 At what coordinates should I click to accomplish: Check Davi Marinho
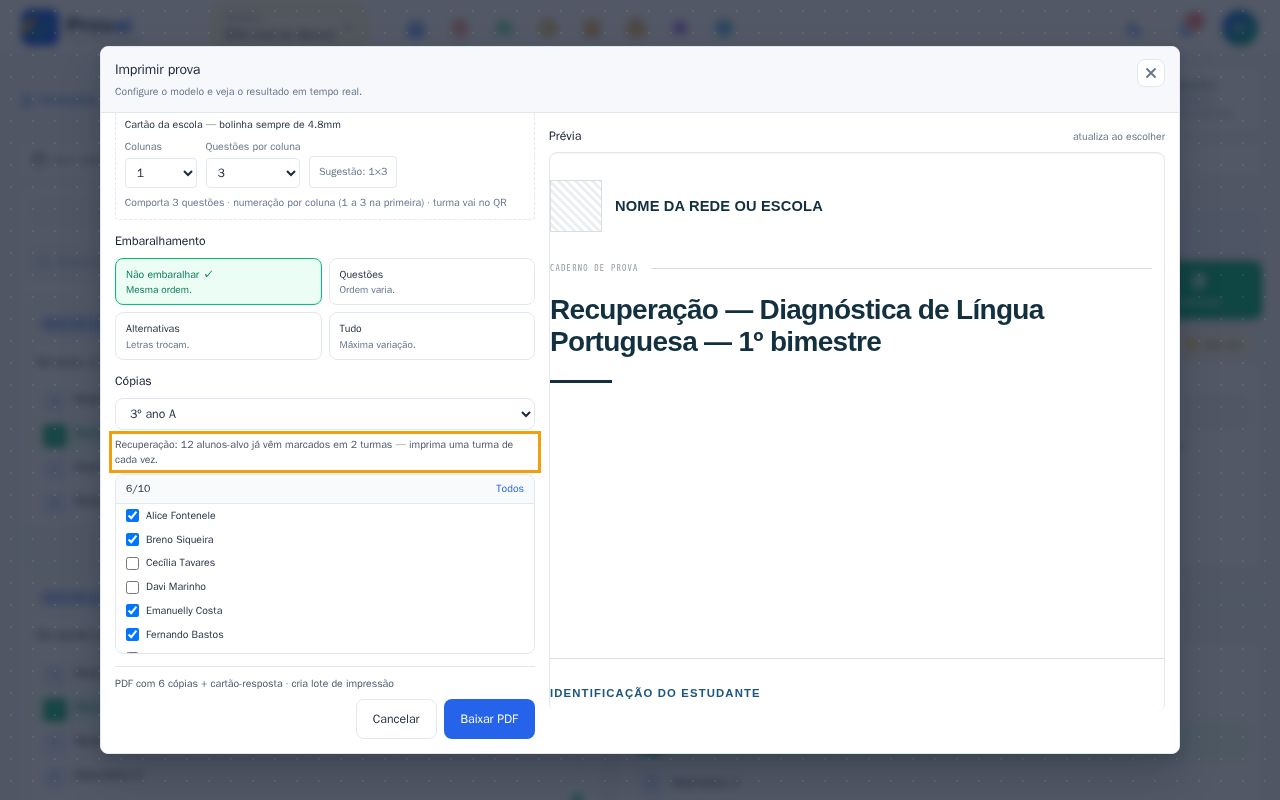(132, 587)
